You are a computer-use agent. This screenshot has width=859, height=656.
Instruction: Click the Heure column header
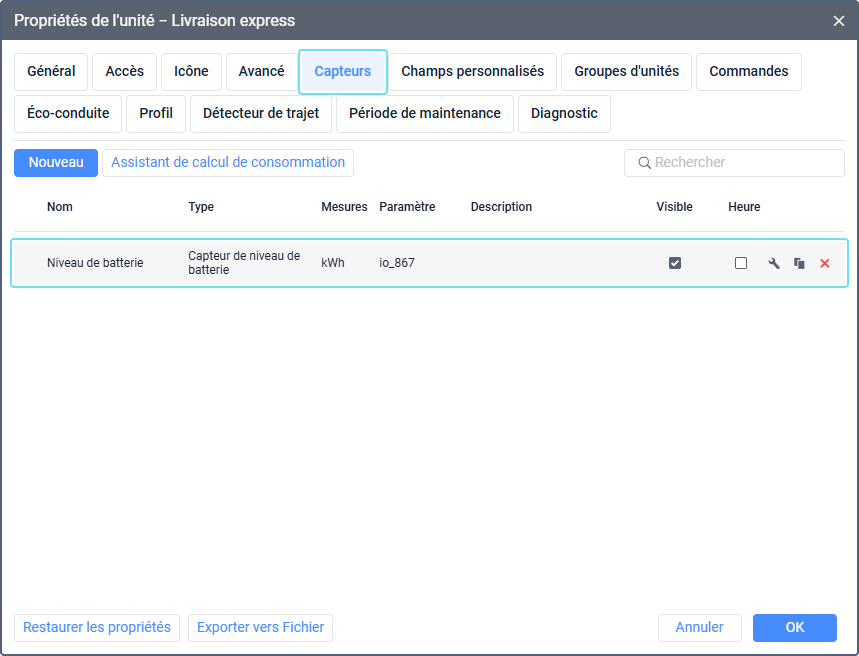(744, 207)
